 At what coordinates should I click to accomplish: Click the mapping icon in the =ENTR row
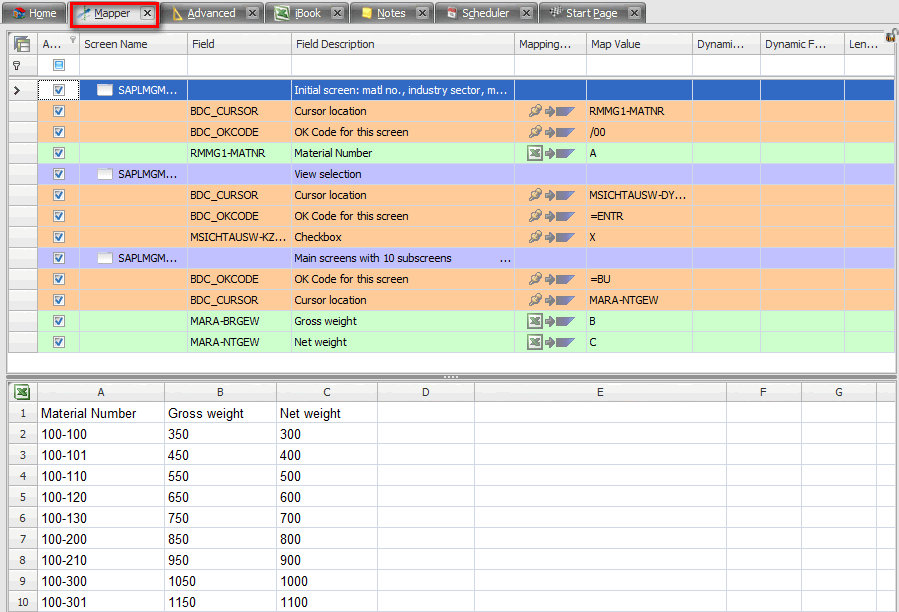tap(536, 216)
